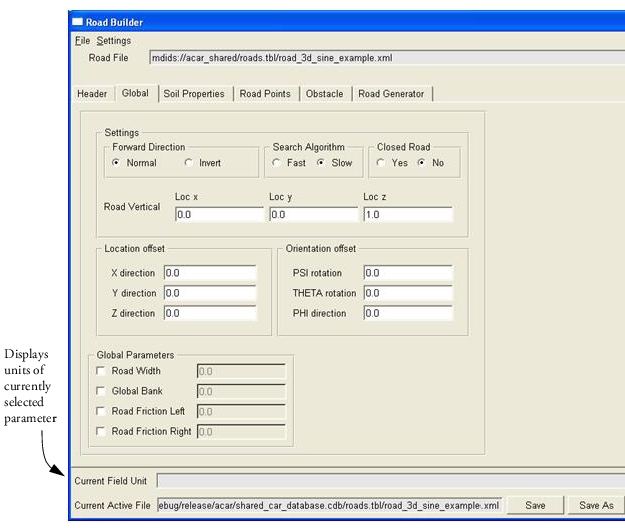
Task: Enable the Road Width checkbox
Action: (101, 371)
